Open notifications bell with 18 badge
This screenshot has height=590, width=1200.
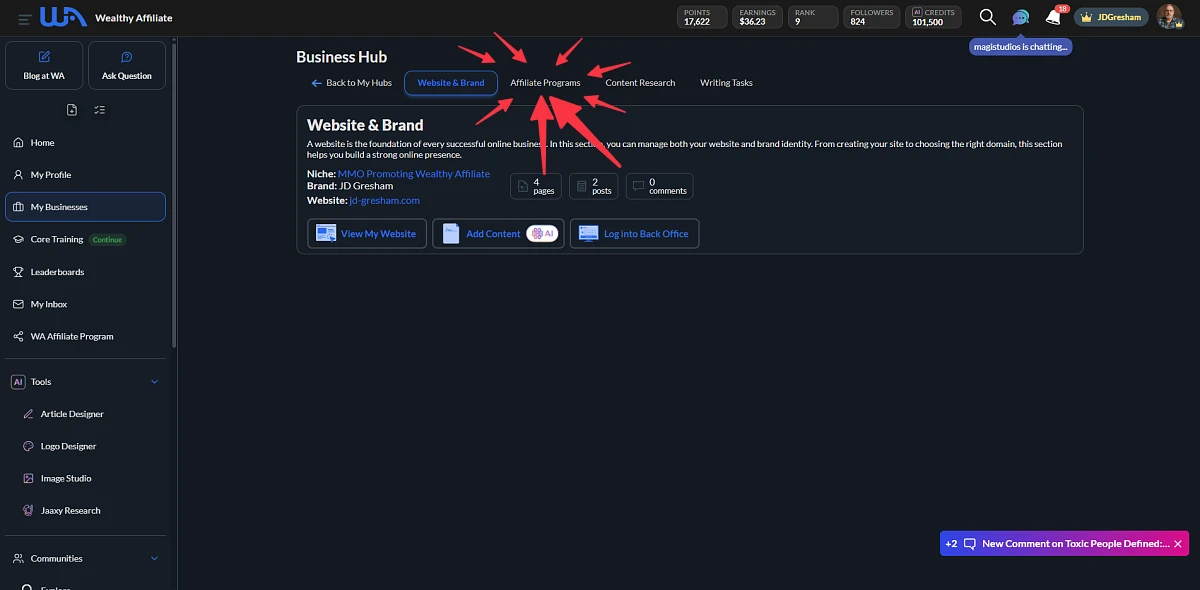[x=1053, y=17]
